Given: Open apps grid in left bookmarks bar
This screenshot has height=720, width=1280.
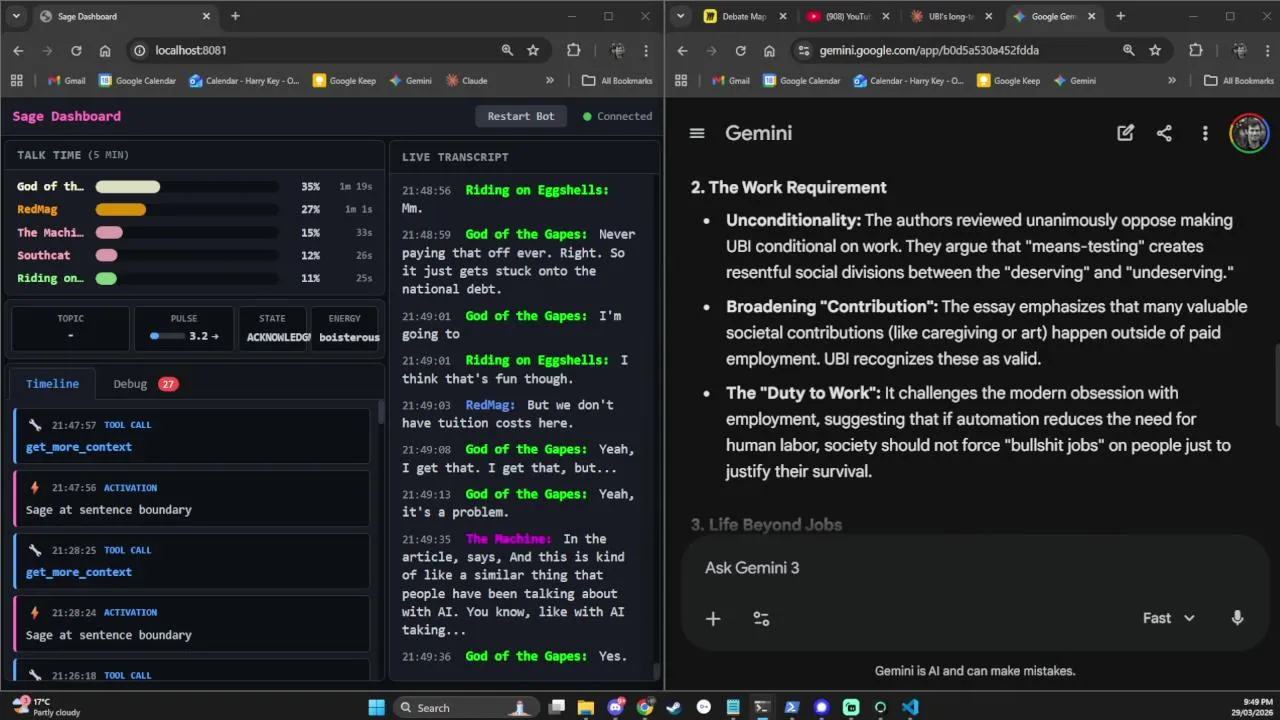Looking at the screenshot, I should (16, 81).
